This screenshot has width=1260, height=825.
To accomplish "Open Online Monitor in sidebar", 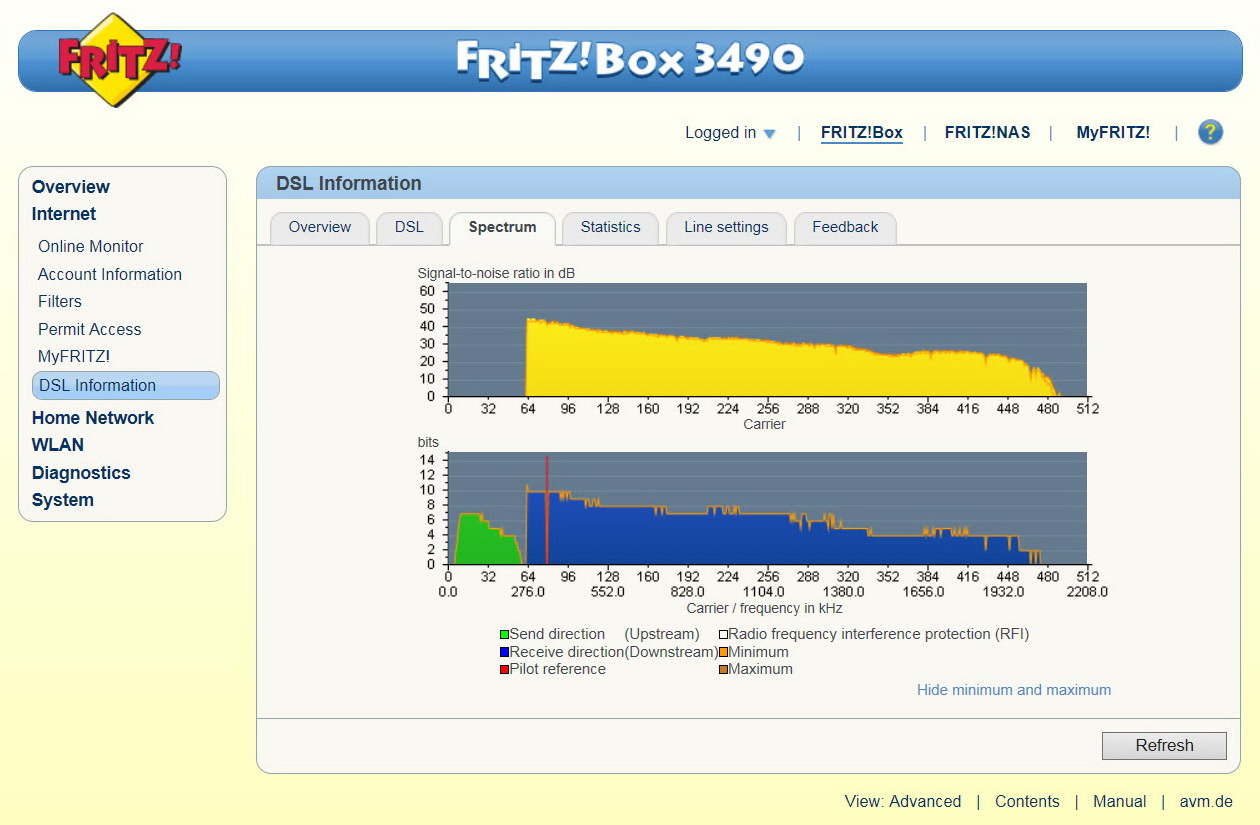I will [91, 246].
